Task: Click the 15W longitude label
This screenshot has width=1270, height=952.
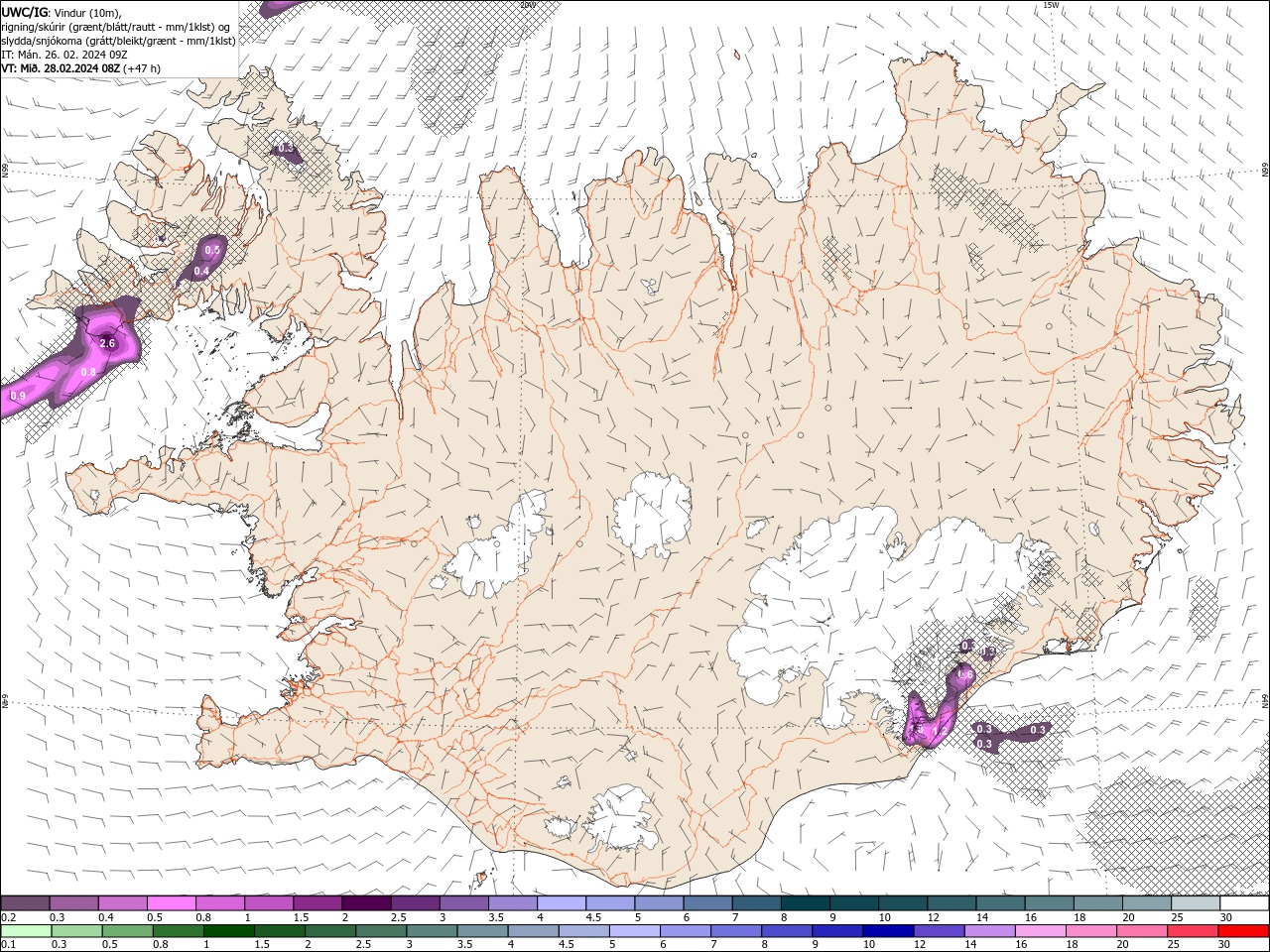Action: click(1051, 5)
